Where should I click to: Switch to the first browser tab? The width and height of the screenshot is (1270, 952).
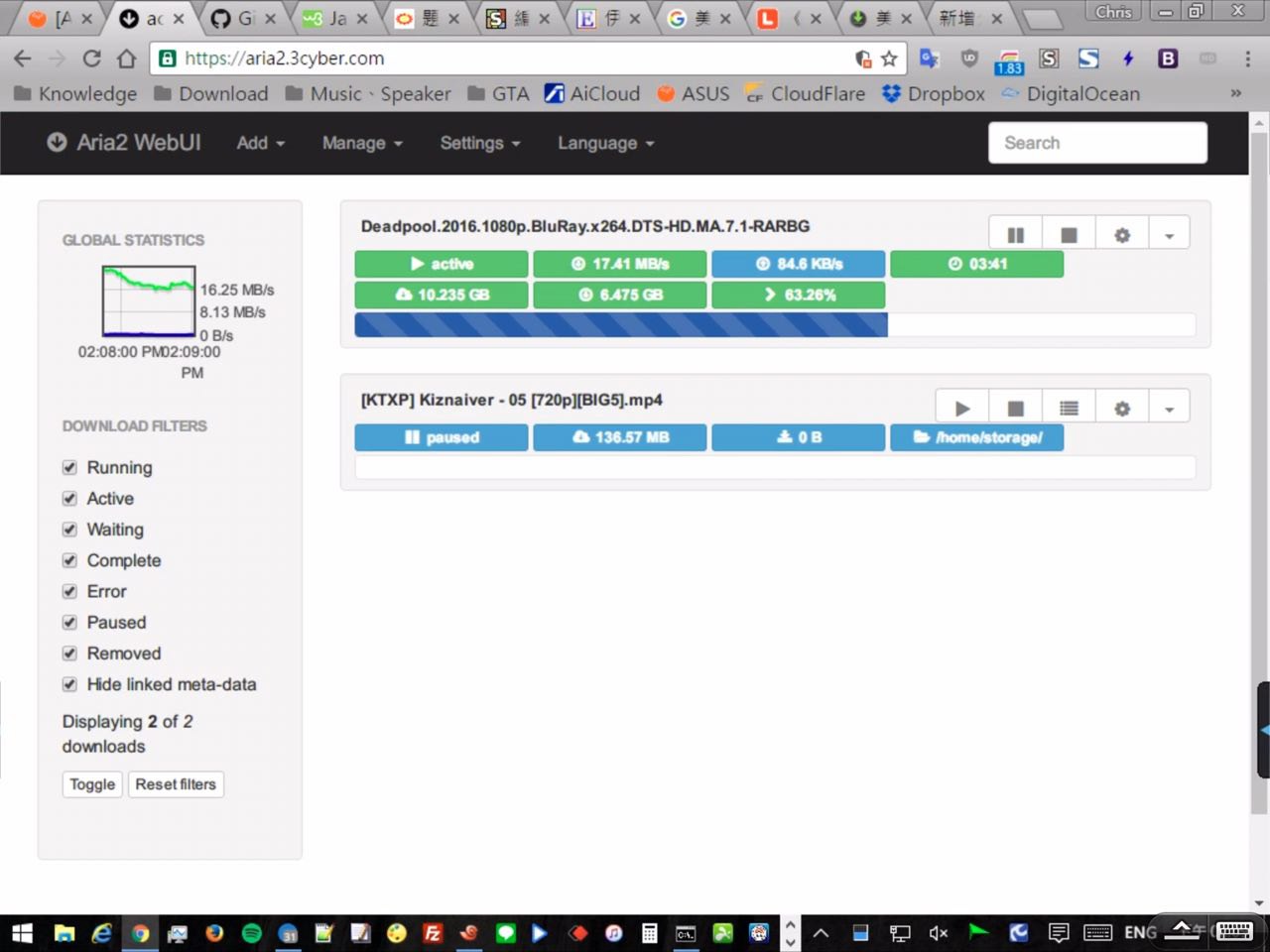[59, 18]
